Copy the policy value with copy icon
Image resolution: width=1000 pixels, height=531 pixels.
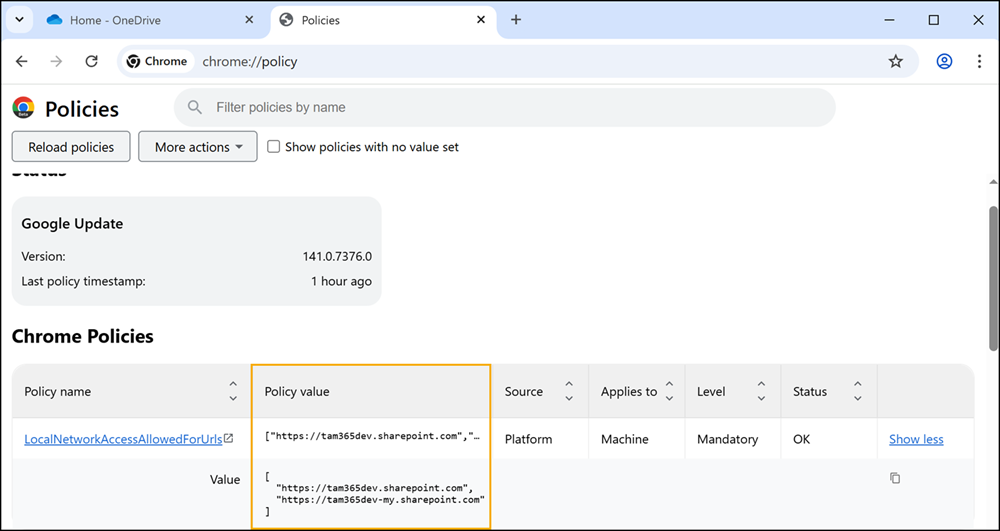[x=895, y=477]
